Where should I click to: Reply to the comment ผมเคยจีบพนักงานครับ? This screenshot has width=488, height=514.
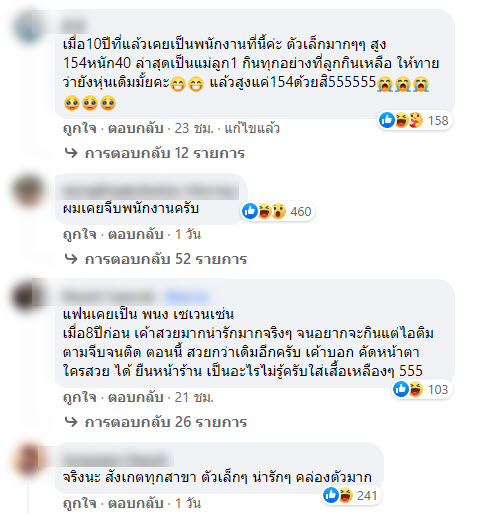[135, 234]
